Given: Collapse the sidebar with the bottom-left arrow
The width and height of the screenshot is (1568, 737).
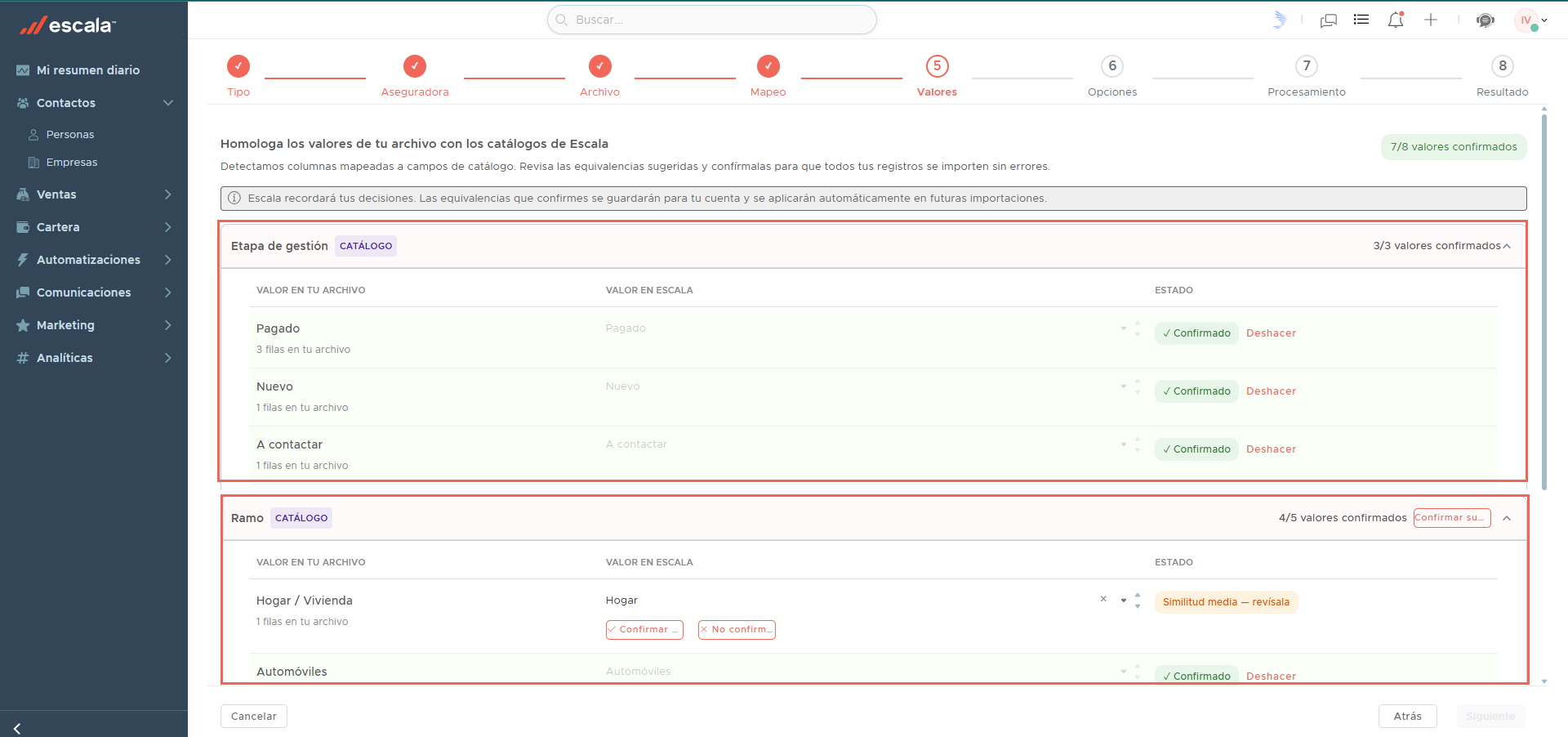Looking at the screenshot, I should pyautogui.click(x=17, y=728).
